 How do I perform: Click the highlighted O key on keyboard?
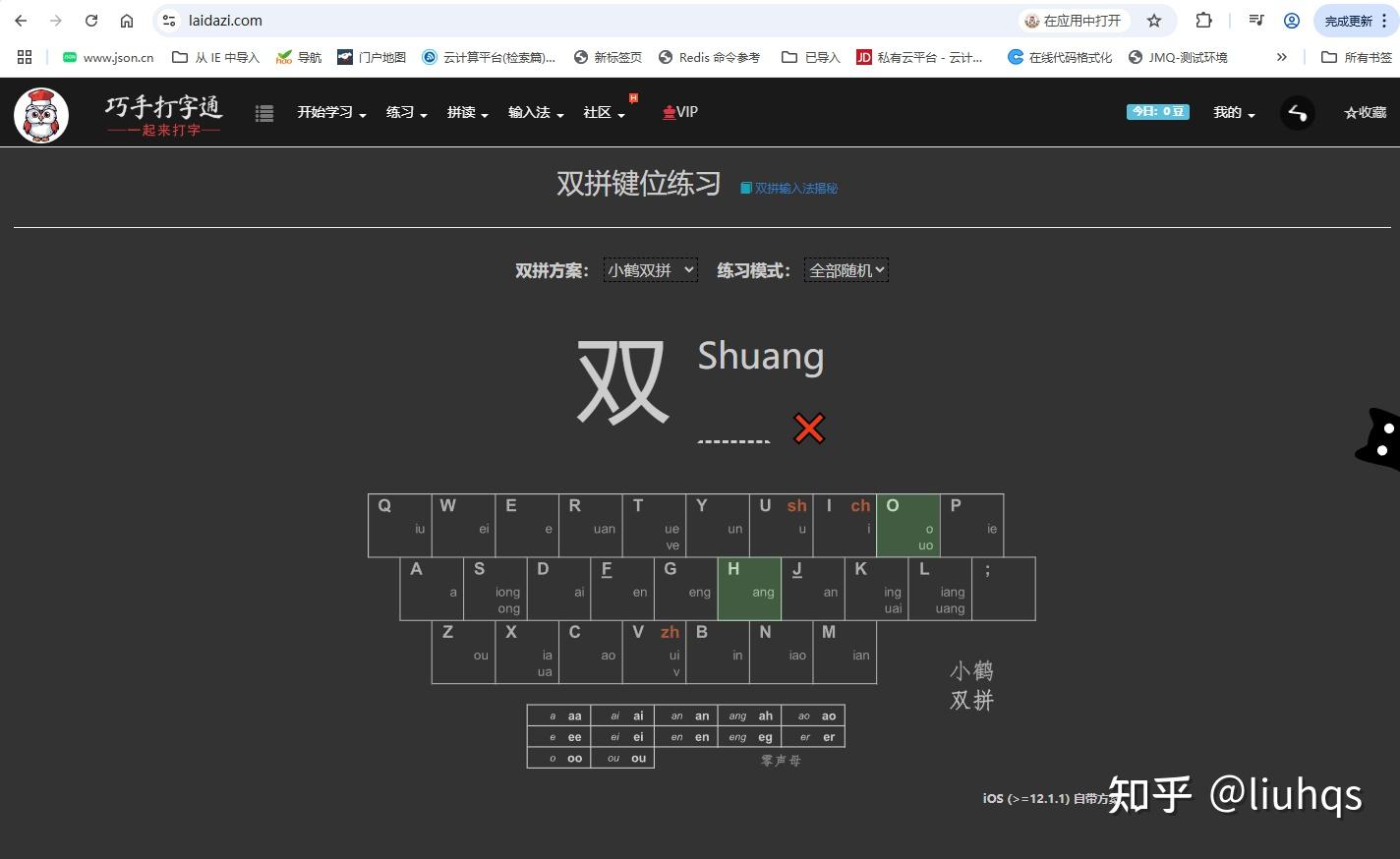pyautogui.click(x=908, y=526)
